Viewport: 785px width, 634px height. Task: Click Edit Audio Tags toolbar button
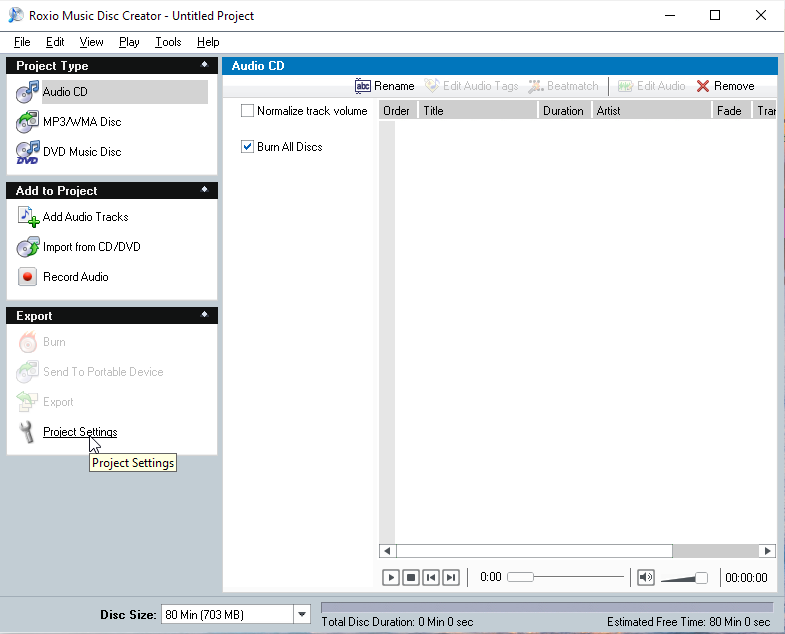471,86
